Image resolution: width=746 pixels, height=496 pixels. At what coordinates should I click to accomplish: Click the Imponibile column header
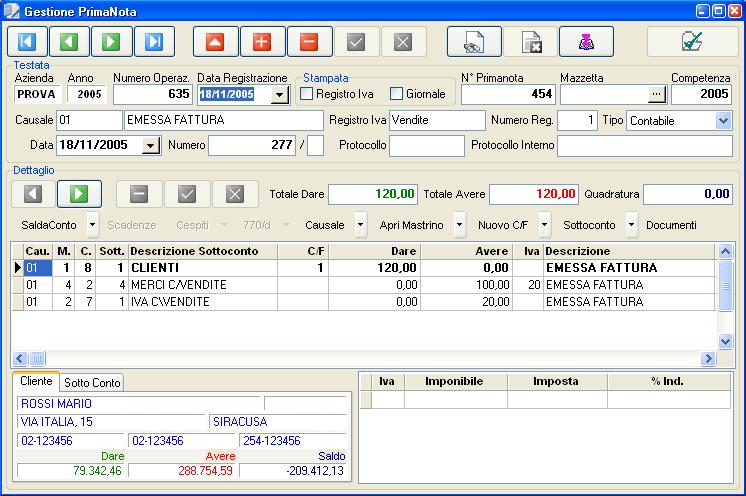(456, 381)
